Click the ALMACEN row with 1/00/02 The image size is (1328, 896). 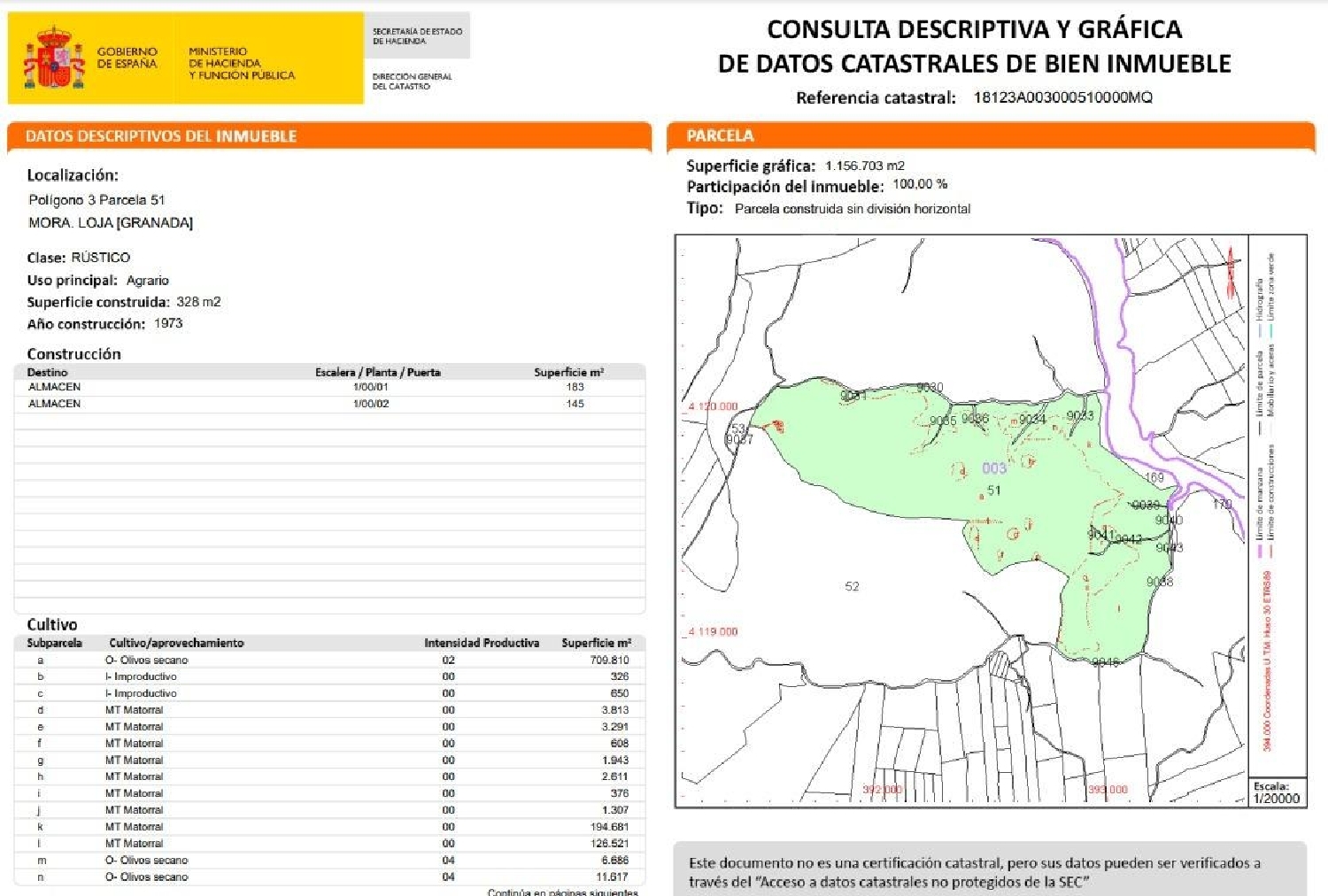click(x=329, y=404)
